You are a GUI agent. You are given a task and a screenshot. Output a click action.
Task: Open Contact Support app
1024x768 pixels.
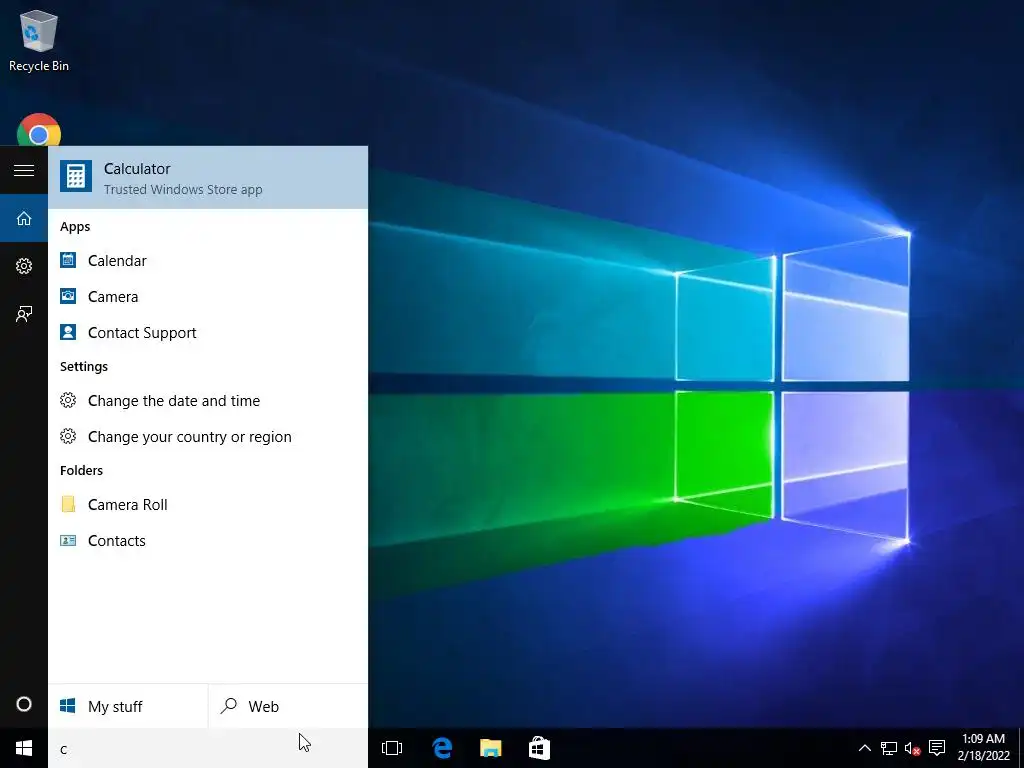[x=208, y=332]
